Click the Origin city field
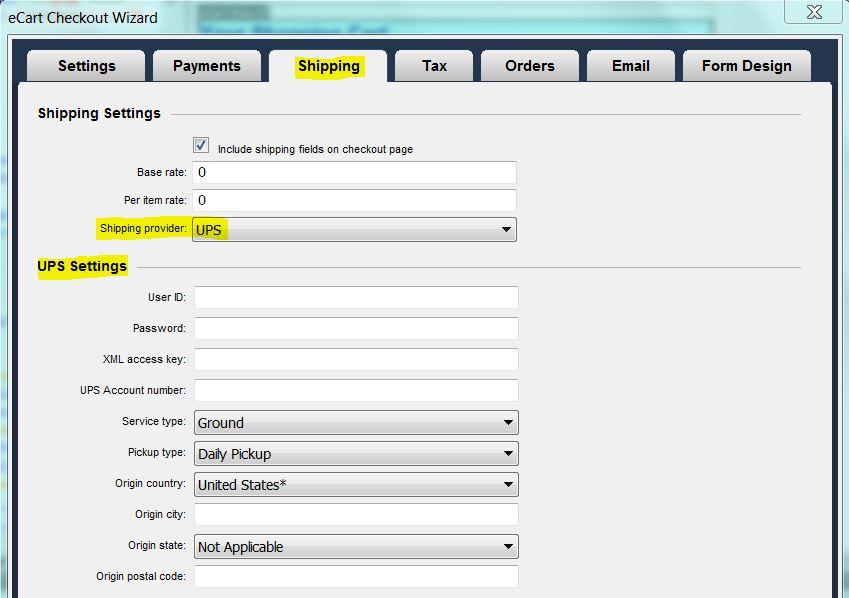The height and width of the screenshot is (598, 849). (356, 515)
